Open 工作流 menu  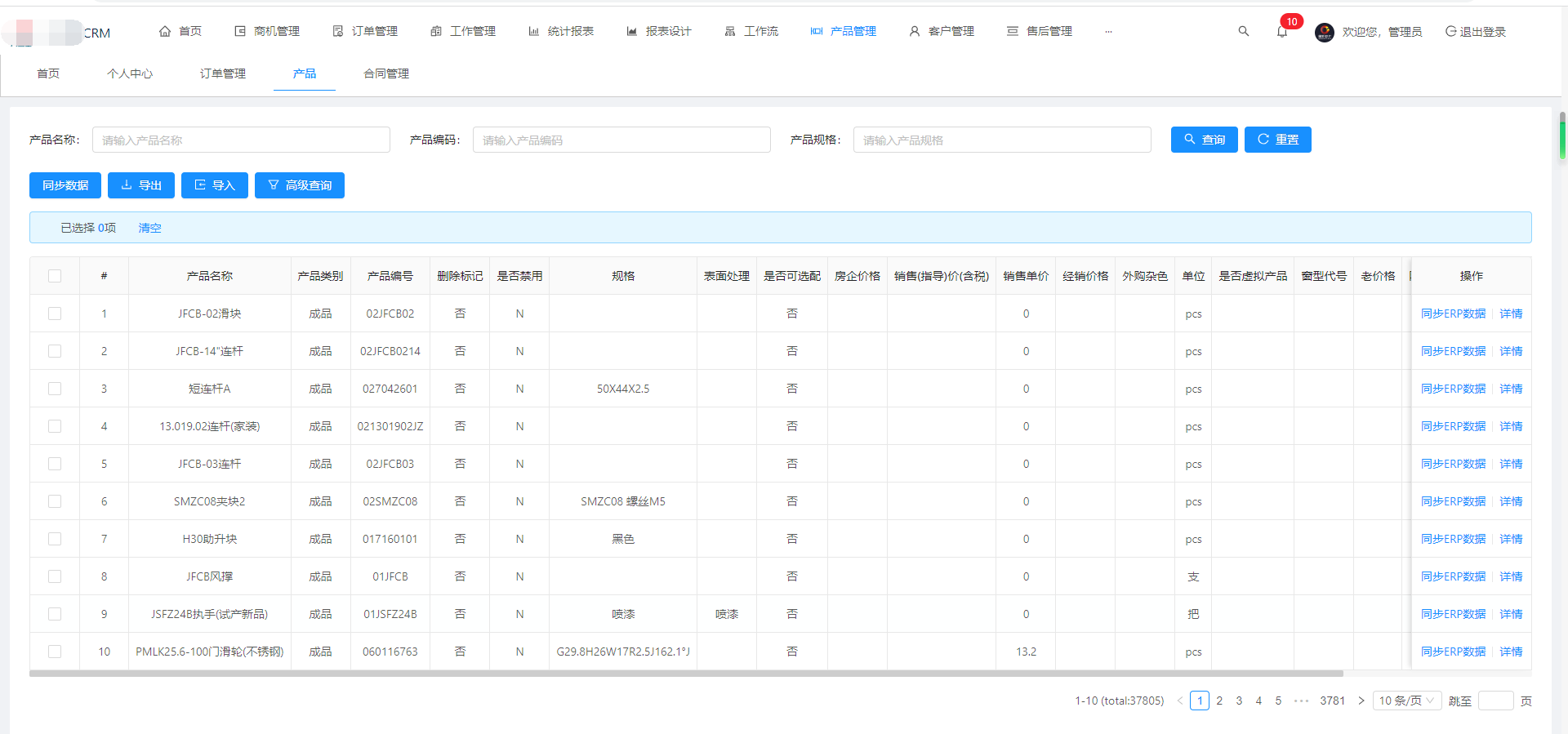point(751,31)
